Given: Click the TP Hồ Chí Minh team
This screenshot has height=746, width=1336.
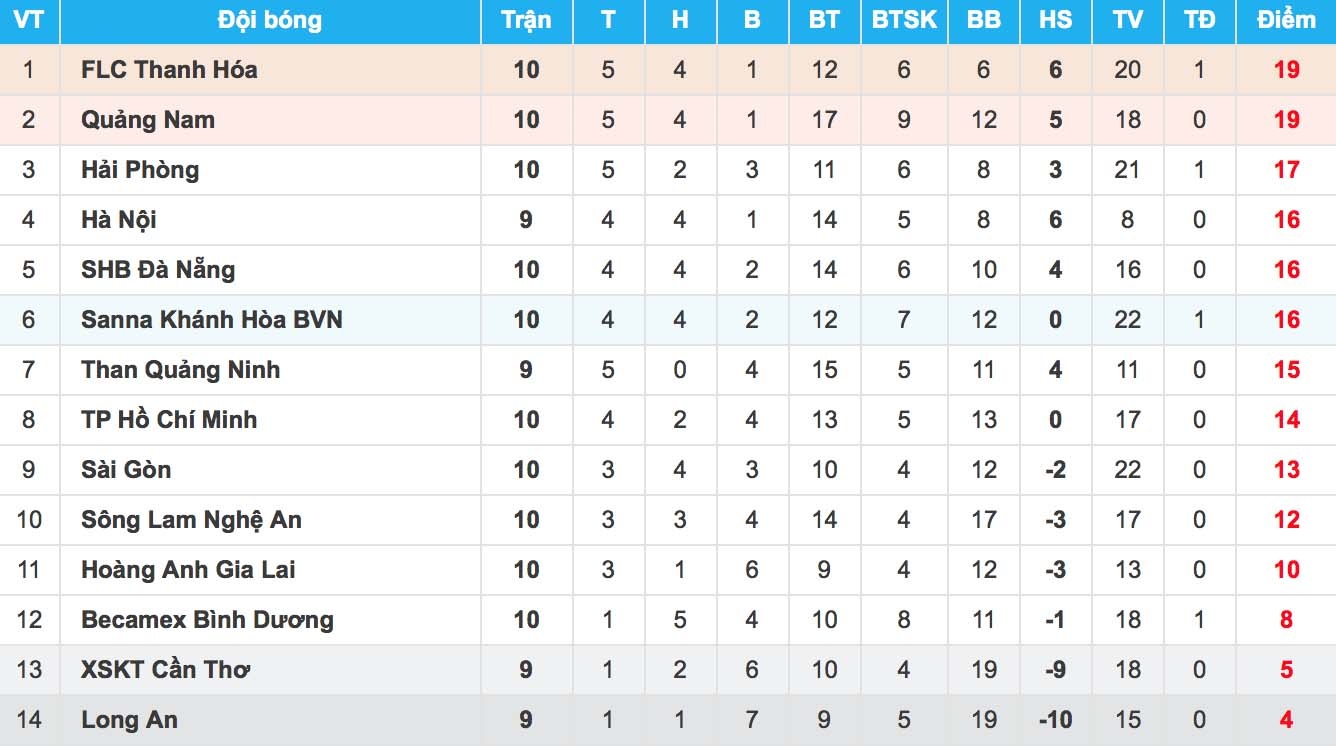Looking at the screenshot, I should 169,420.
